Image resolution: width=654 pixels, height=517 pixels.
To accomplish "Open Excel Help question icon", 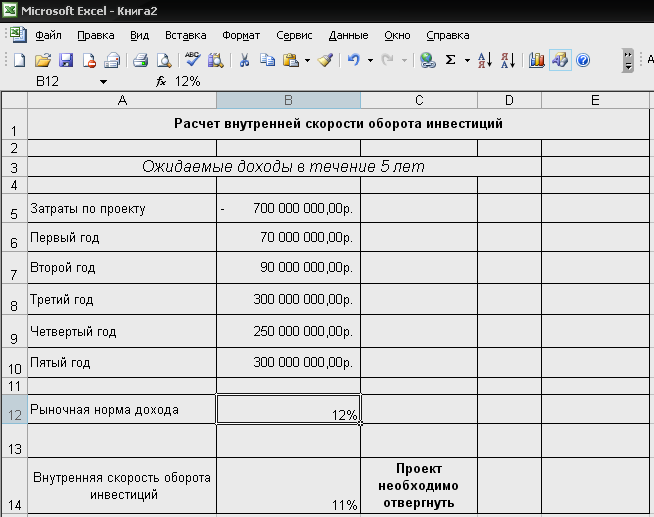I will (x=583, y=60).
